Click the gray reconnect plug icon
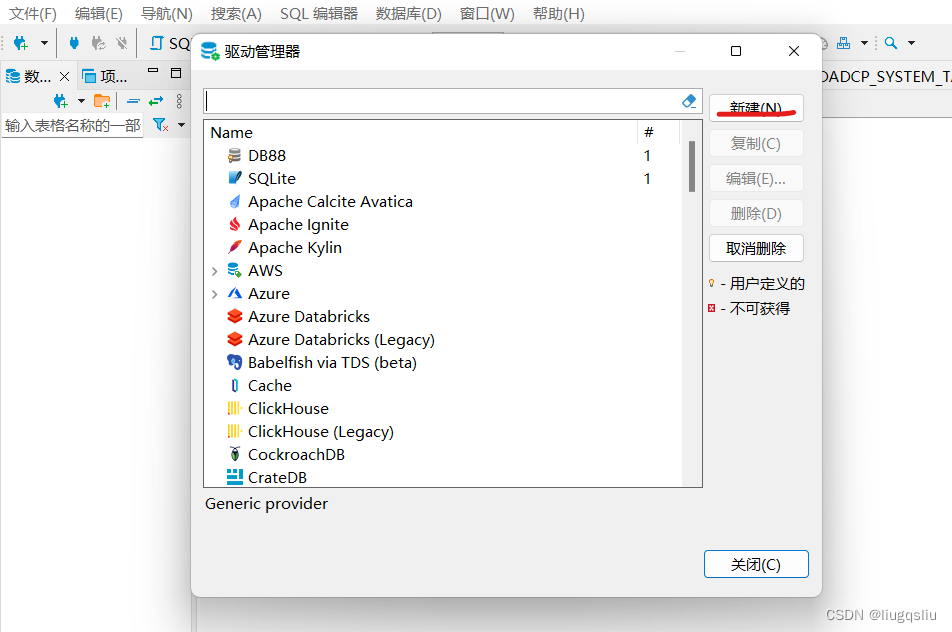The image size is (952, 632). click(98, 43)
